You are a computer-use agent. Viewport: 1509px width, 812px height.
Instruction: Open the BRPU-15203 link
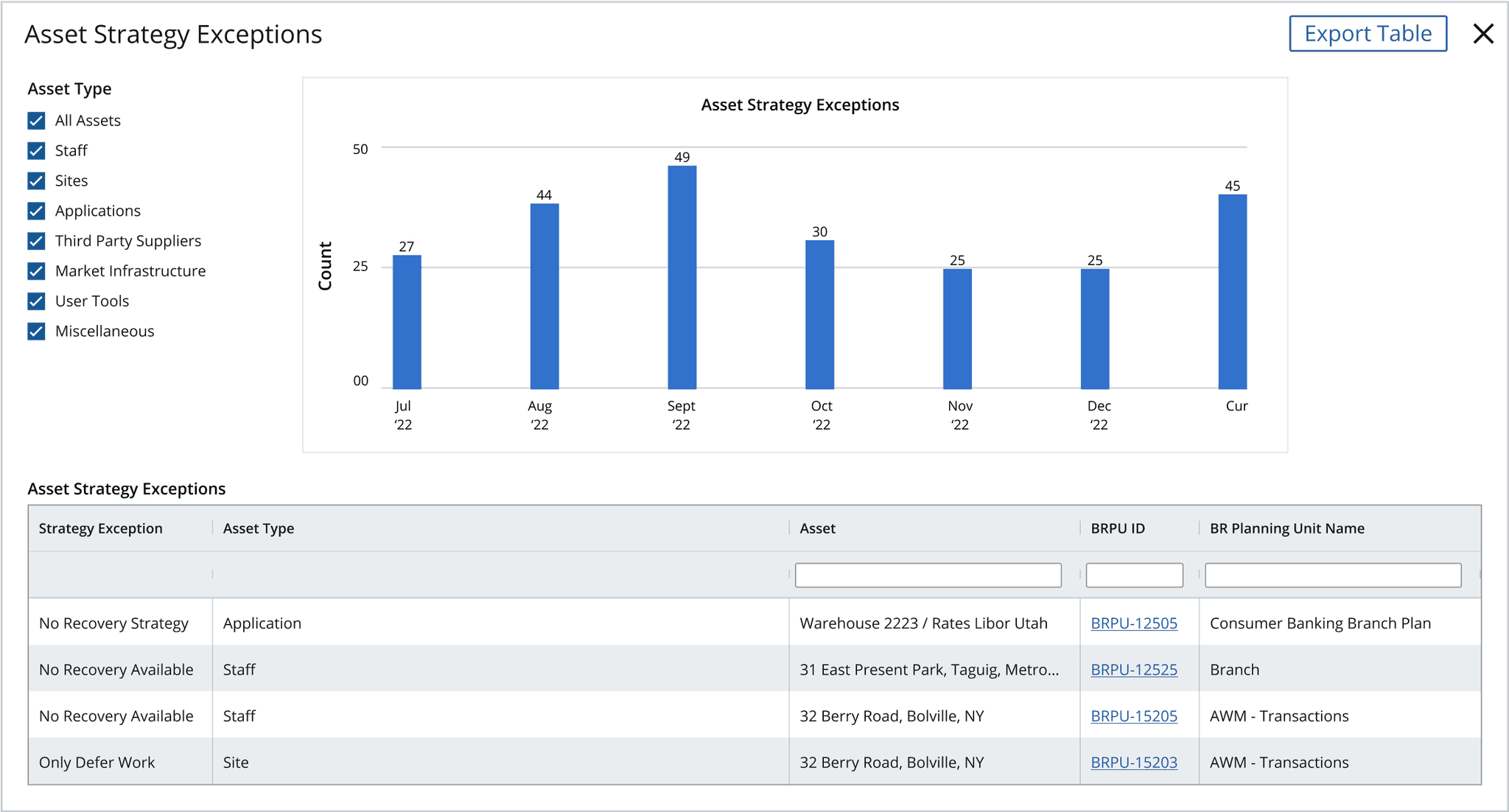(1134, 763)
